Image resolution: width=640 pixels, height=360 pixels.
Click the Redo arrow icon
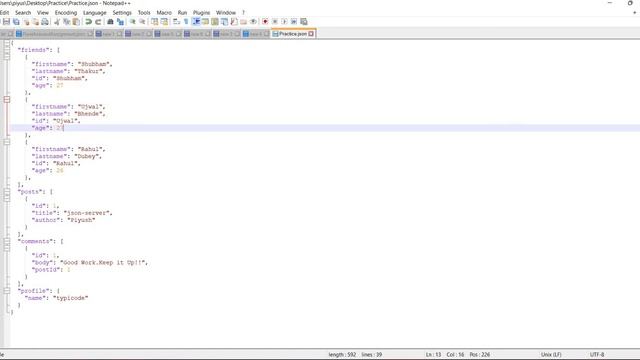98,21
